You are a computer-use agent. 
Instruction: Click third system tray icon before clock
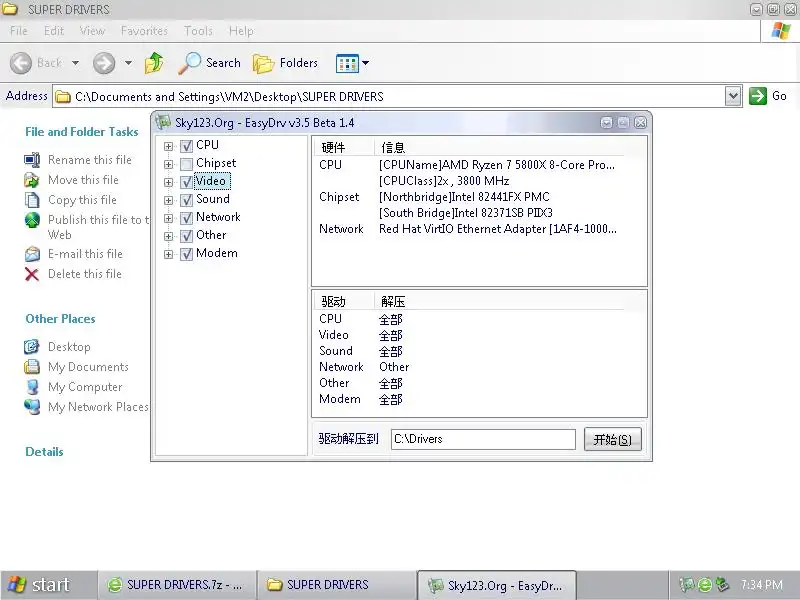tap(722, 584)
